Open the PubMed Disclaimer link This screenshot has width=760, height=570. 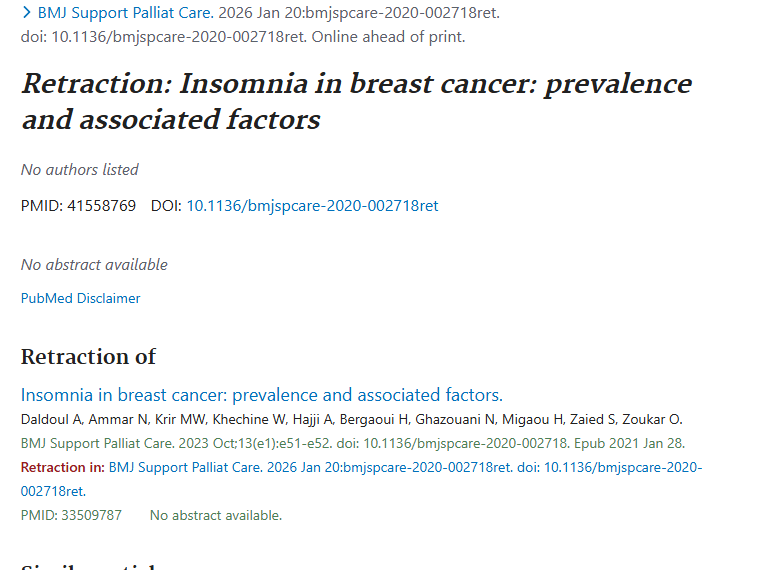81,298
